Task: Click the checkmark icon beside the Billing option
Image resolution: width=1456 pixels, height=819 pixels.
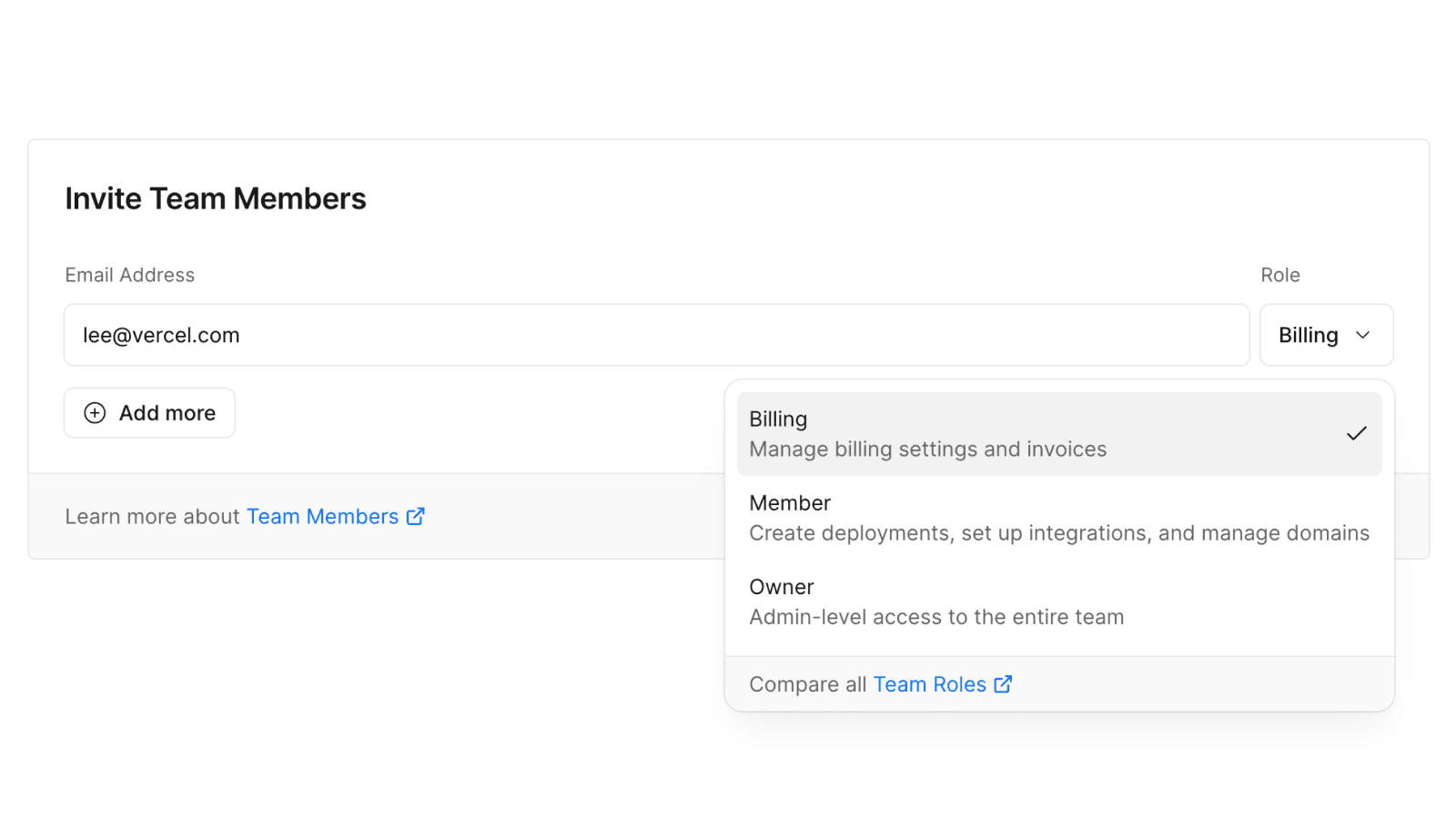Action: pos(1356,434)
